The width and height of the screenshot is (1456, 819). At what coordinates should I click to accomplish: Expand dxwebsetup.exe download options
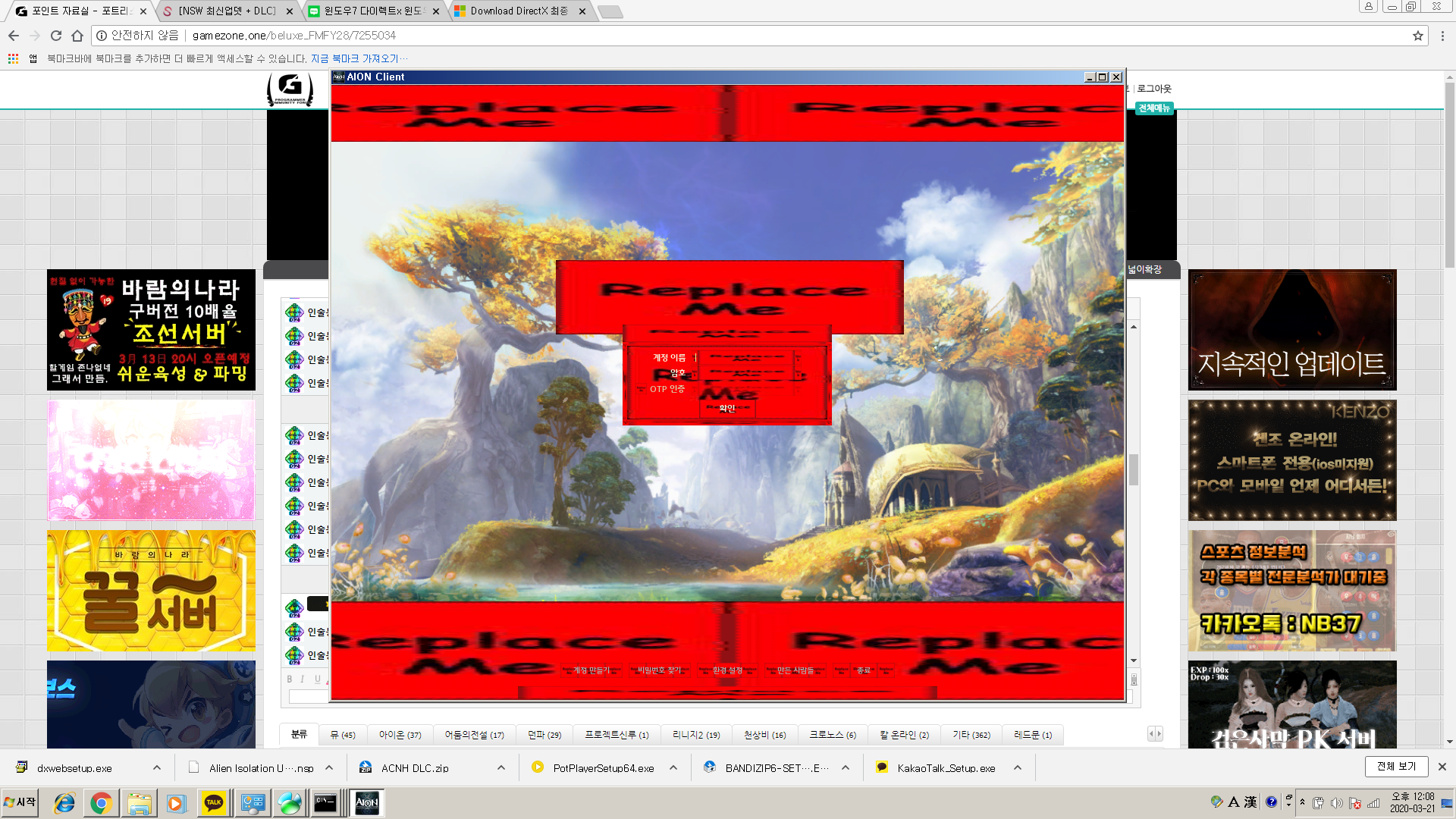[x=157, y=767]
